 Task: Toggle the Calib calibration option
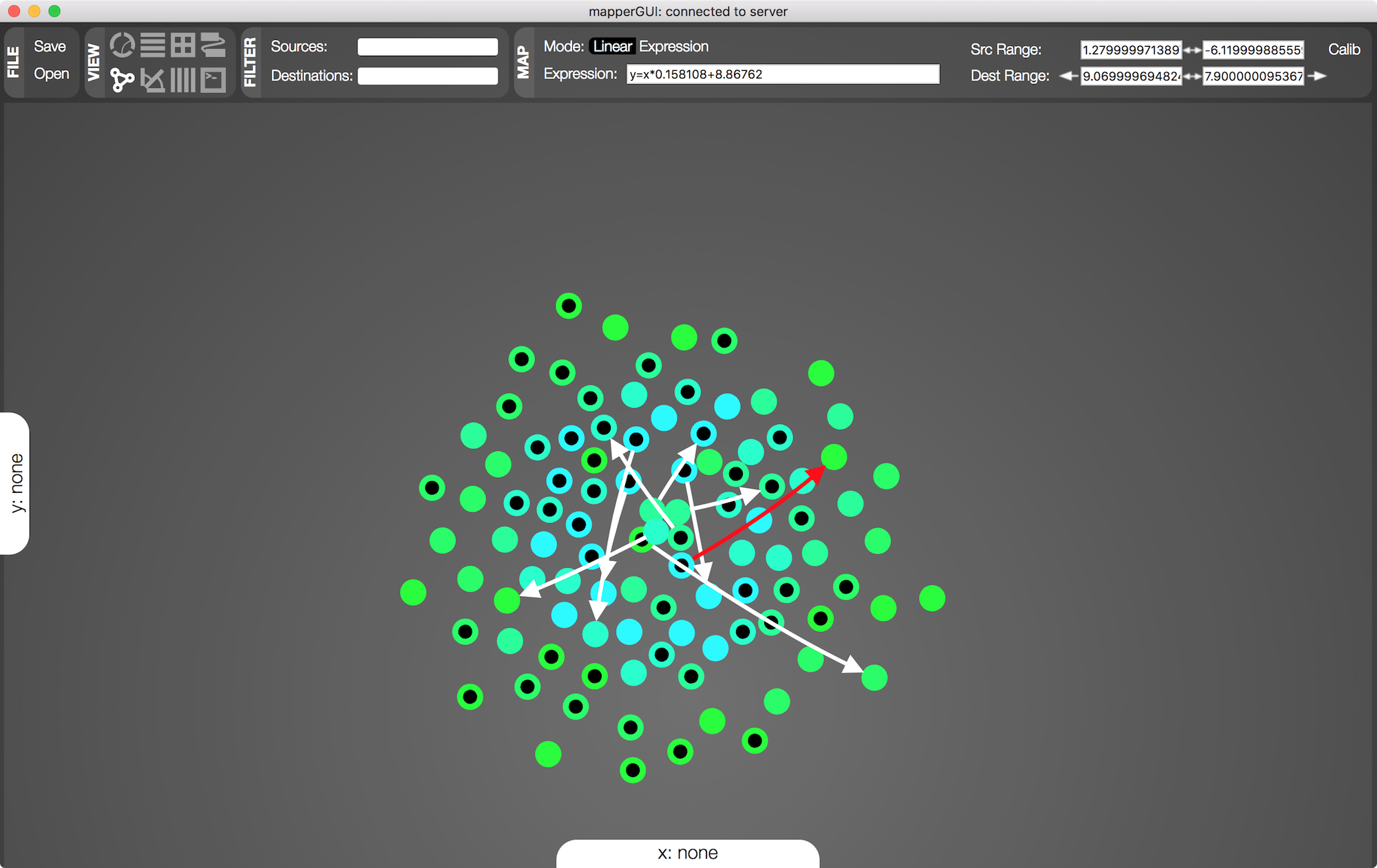pyautogui.click(x=1343, y=50)
